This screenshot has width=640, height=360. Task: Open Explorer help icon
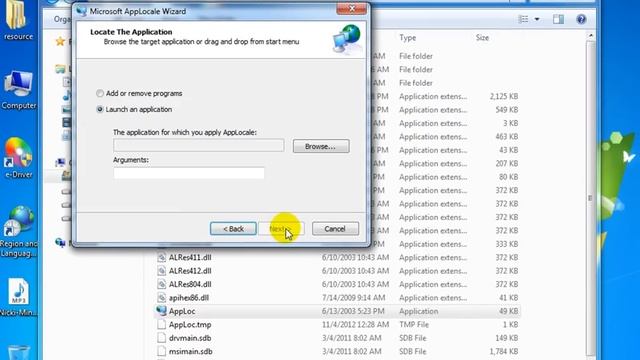(581, 19)
